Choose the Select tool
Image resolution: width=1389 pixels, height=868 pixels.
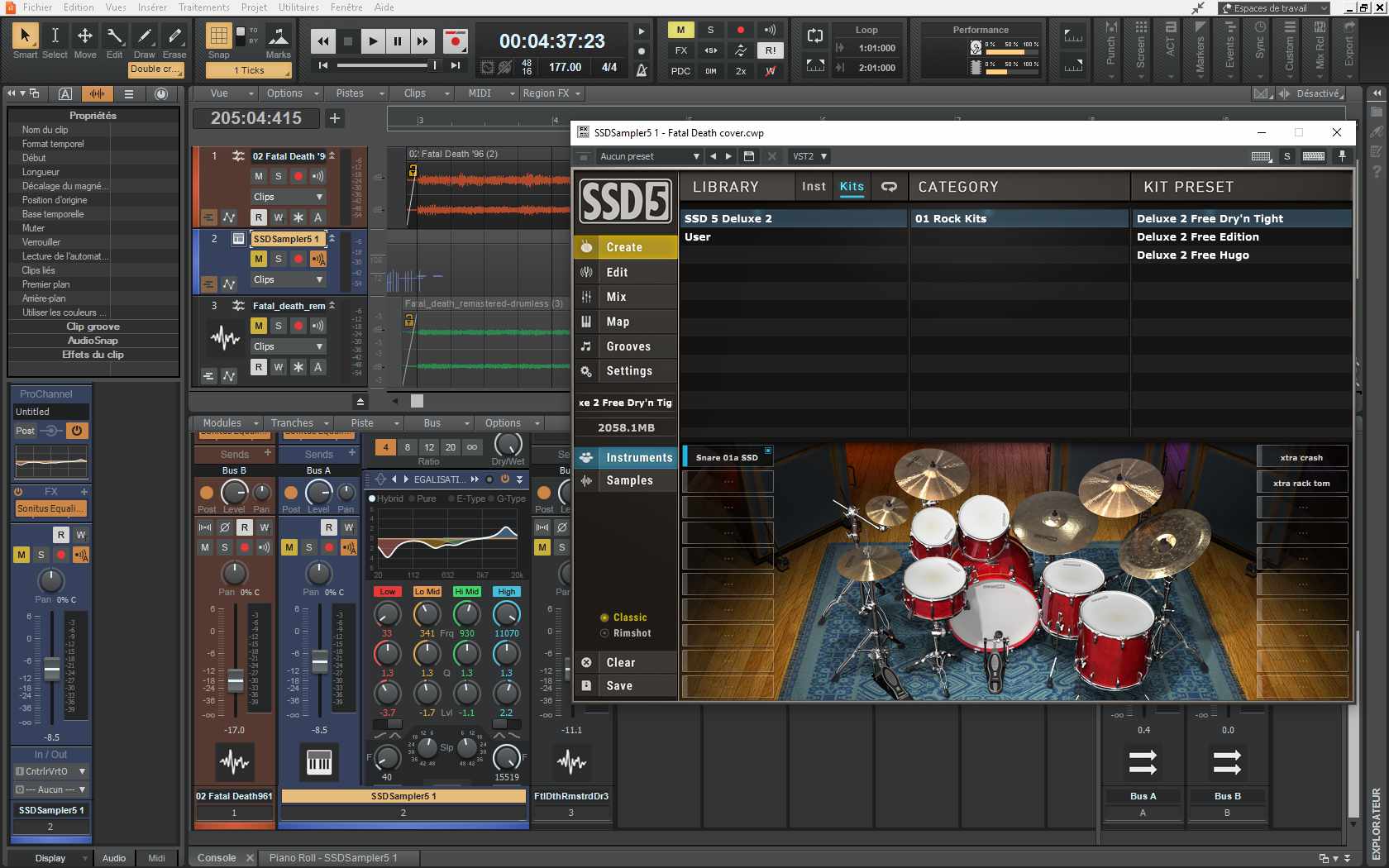coord(55,35)
